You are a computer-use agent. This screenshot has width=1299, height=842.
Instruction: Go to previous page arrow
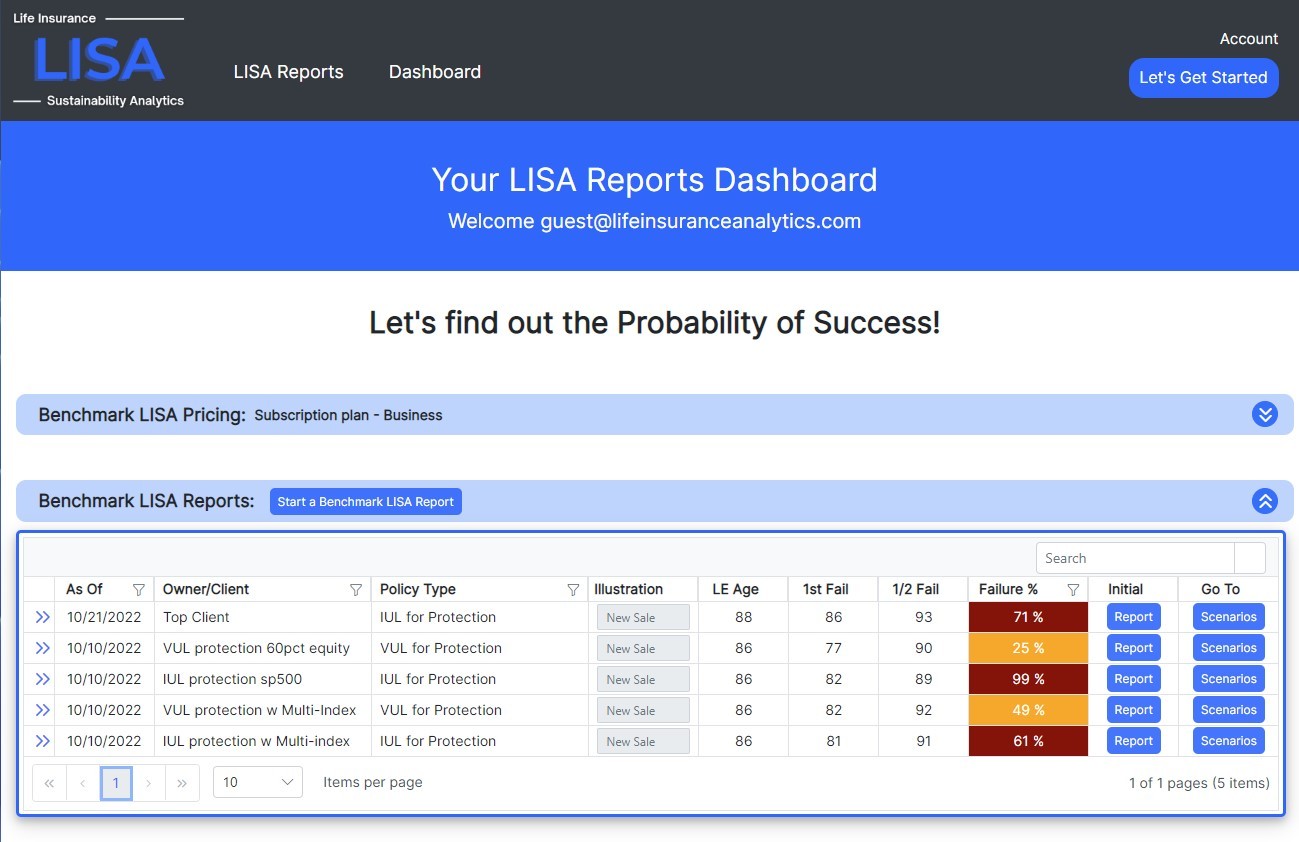(83, 783)
